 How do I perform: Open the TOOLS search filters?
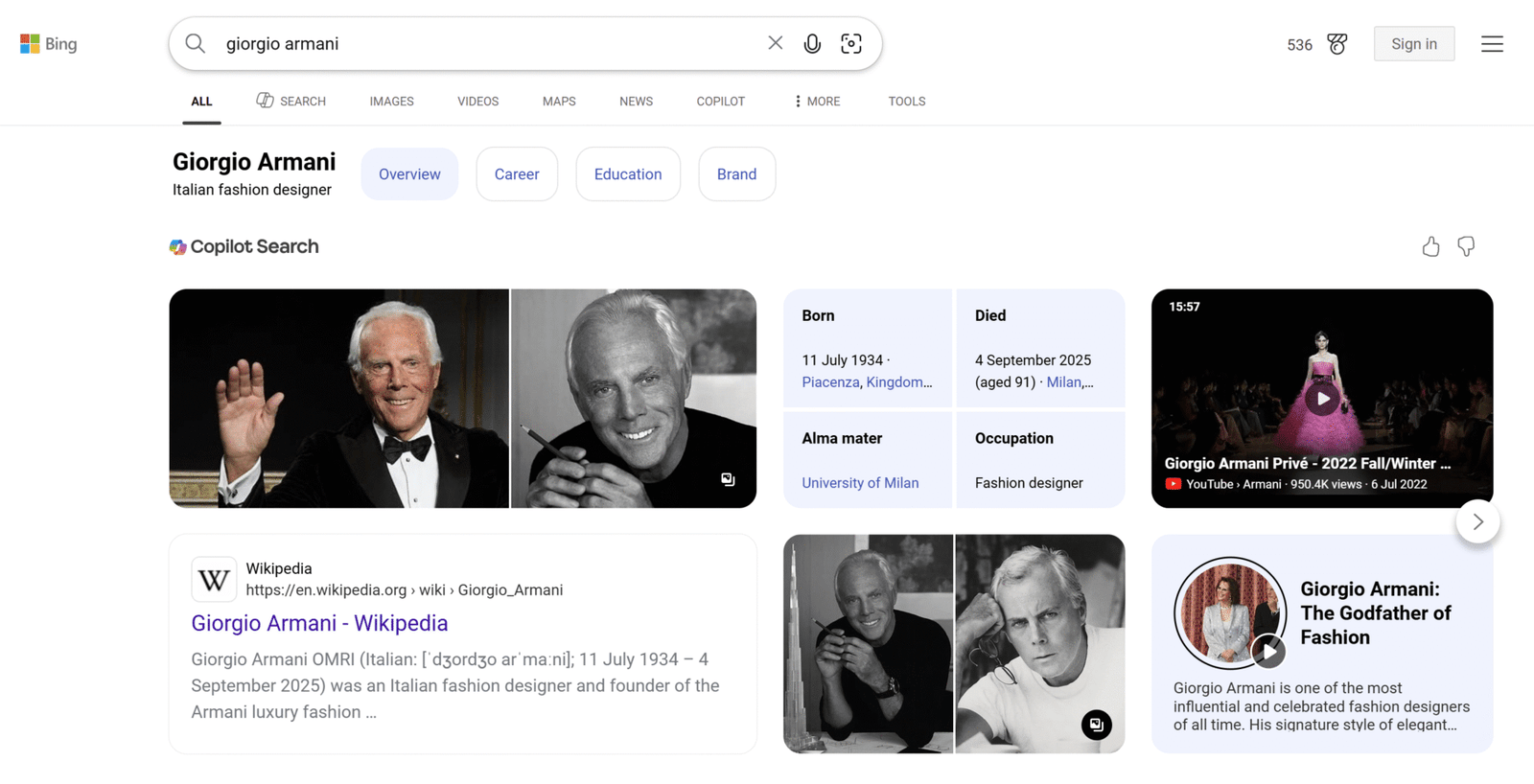point(906,102)
